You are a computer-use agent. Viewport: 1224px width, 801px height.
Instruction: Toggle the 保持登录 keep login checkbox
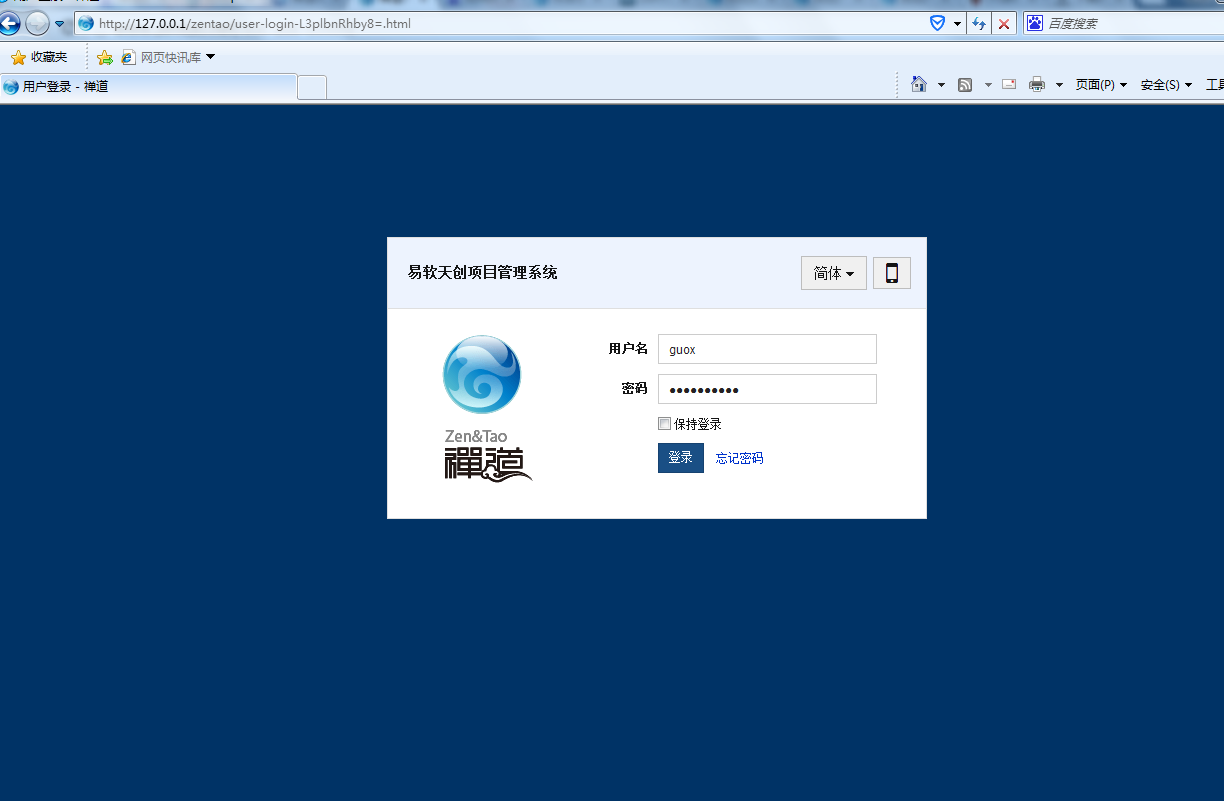point(665,423)
